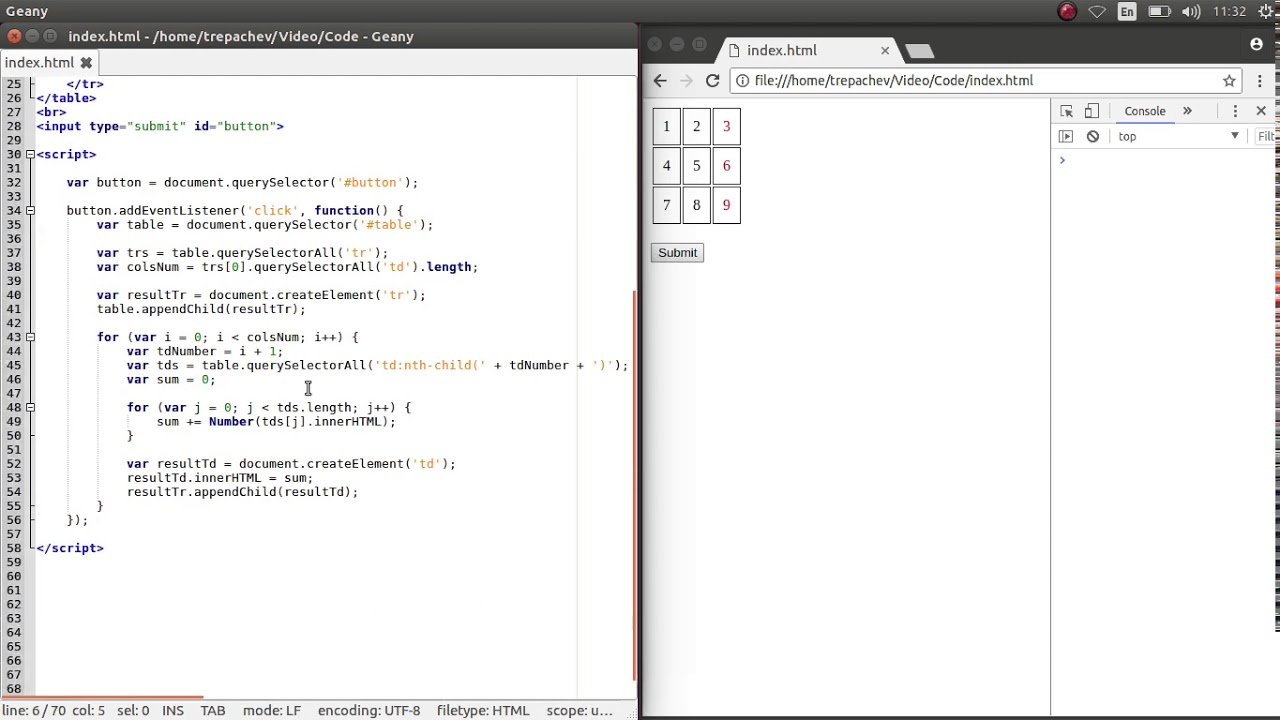Open a new browser tab
The image size is (1280, 720).
pyautogui.click(x=919, y=50)
